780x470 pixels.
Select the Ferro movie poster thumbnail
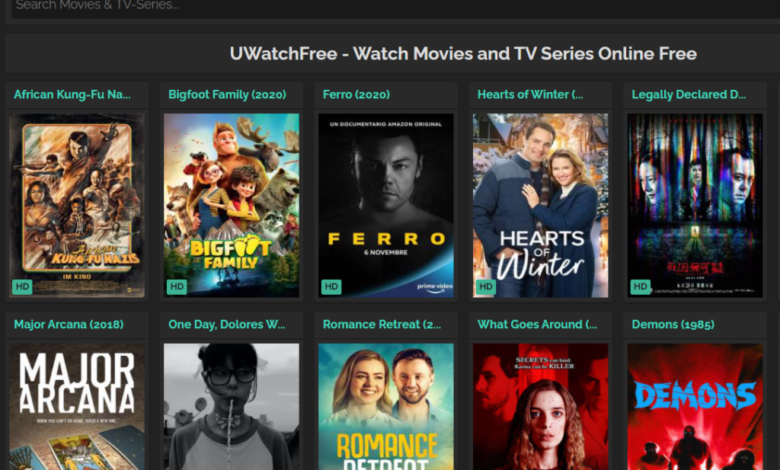(386, 205)
